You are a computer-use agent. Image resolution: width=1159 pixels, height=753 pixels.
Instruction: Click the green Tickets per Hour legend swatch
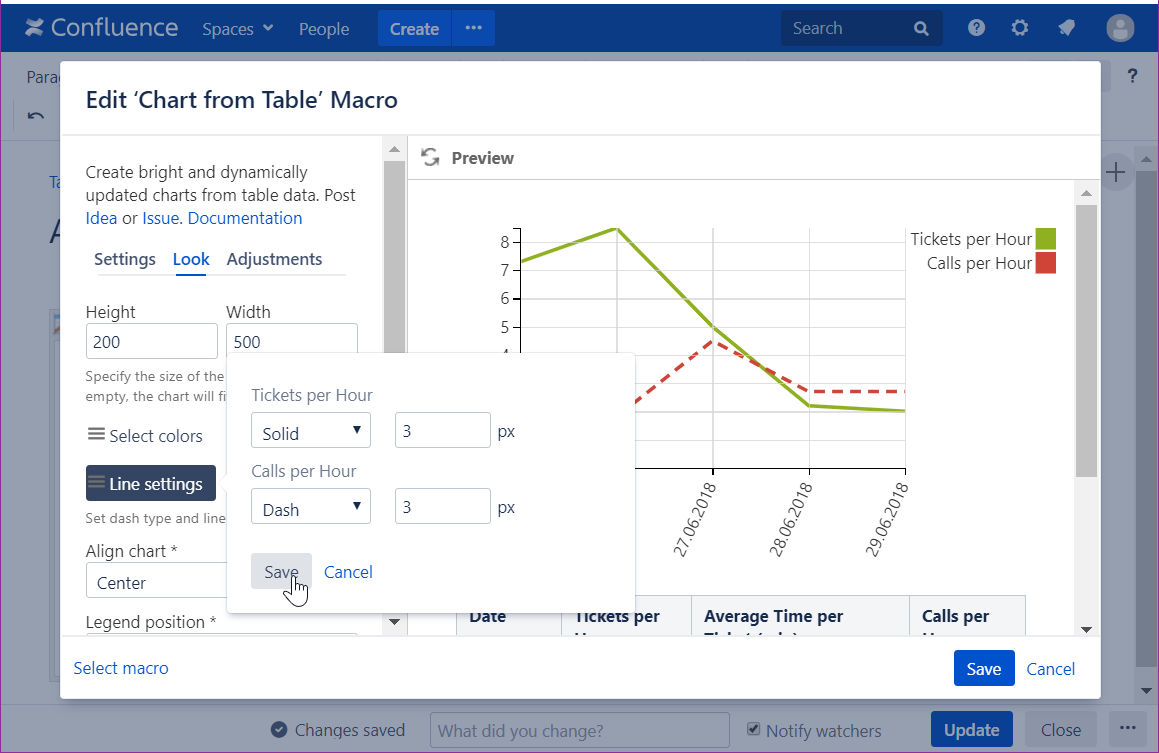(1045, 239)
